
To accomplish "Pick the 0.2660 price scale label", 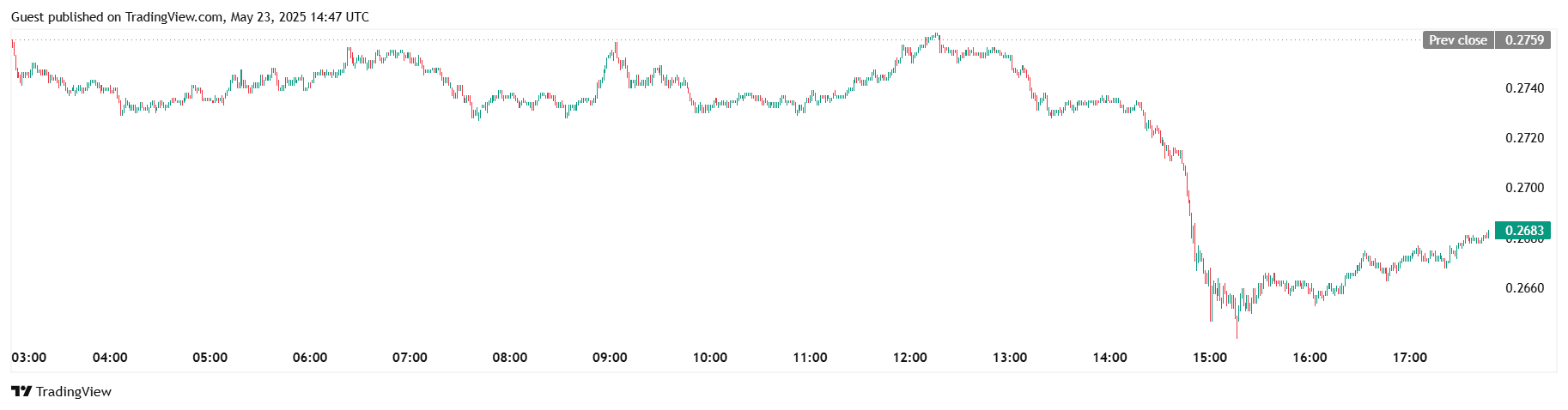I will pos(1524,288).
